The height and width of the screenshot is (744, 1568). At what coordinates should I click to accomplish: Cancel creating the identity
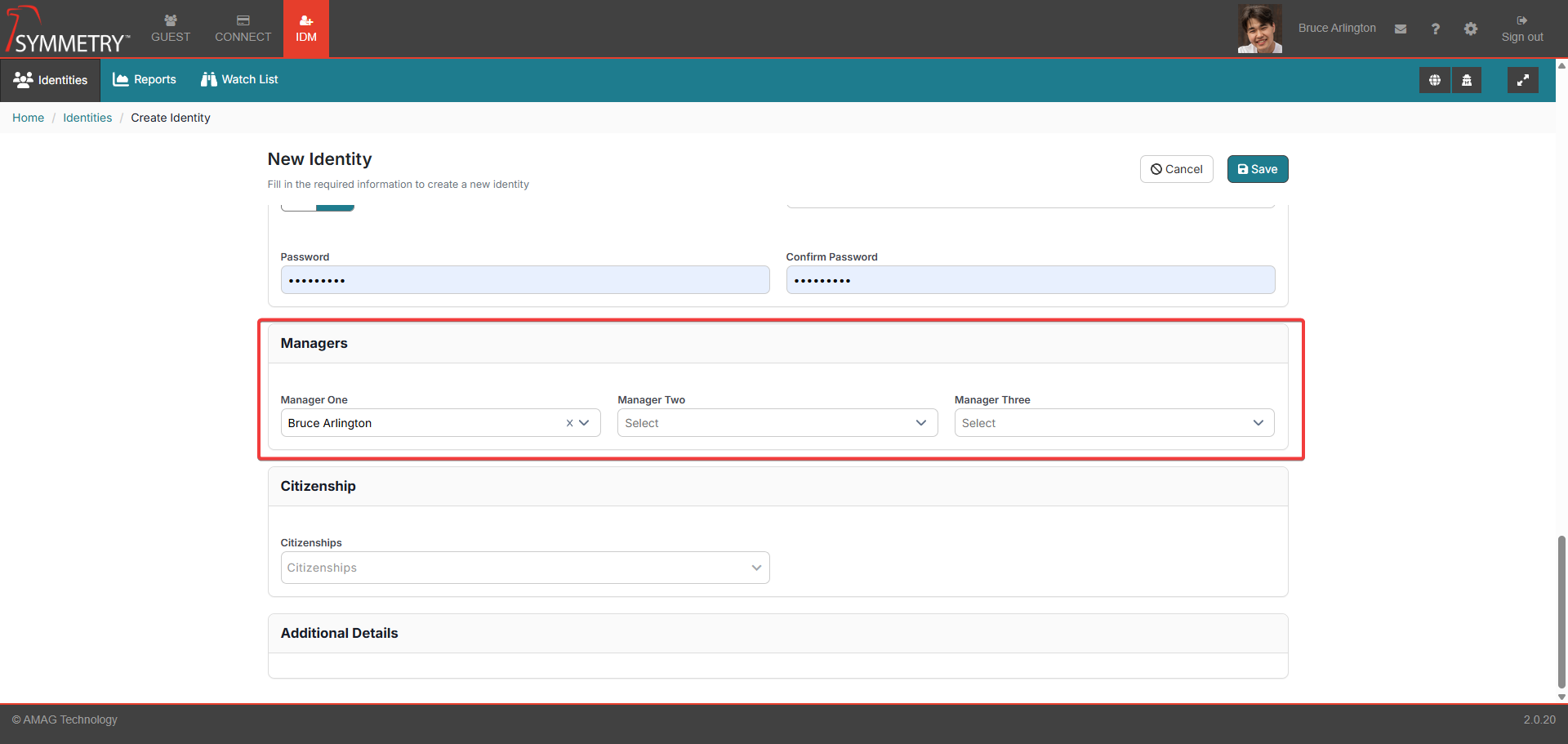coord(1176,169)
